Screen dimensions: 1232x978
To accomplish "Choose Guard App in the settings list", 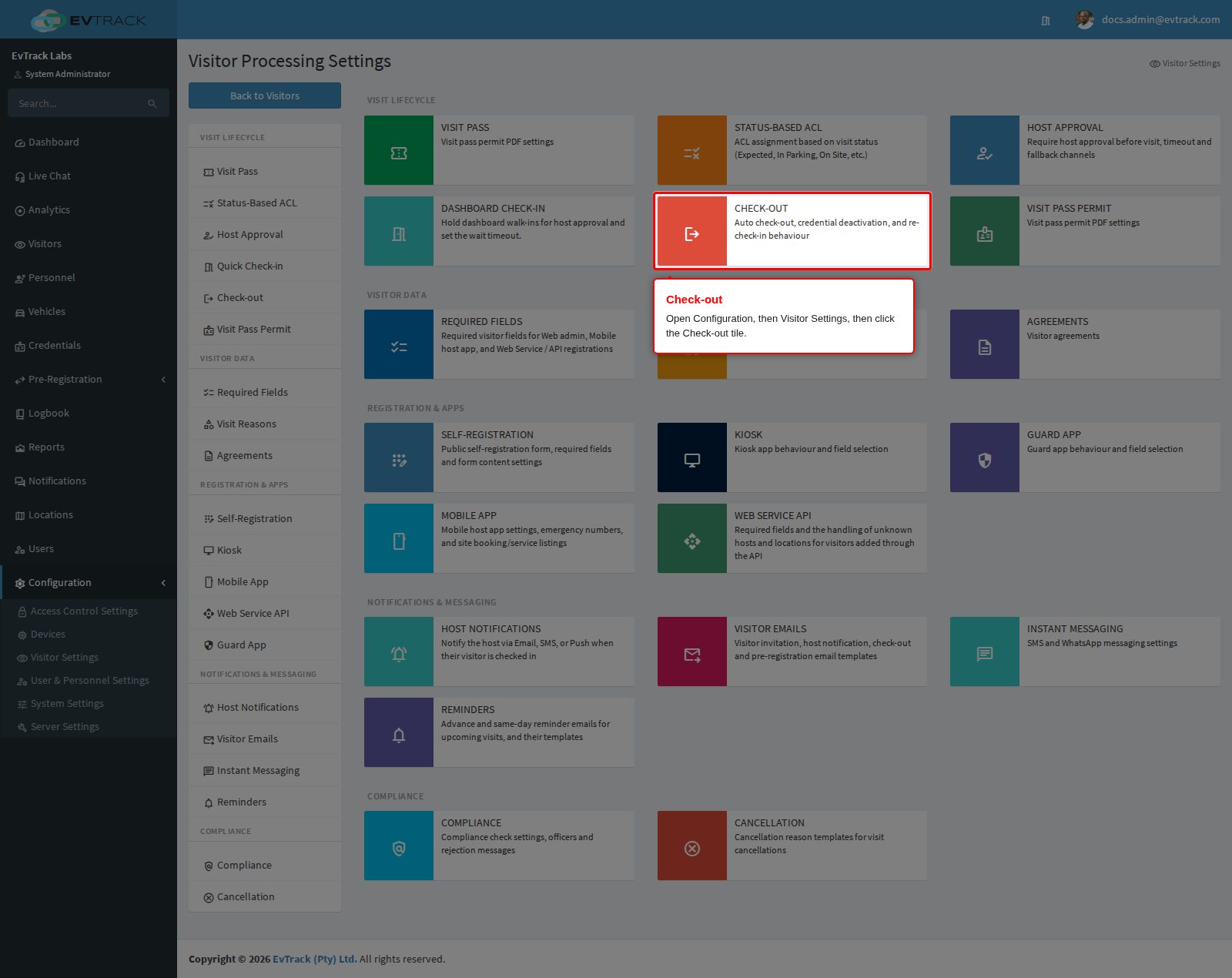I will point(265,645).
